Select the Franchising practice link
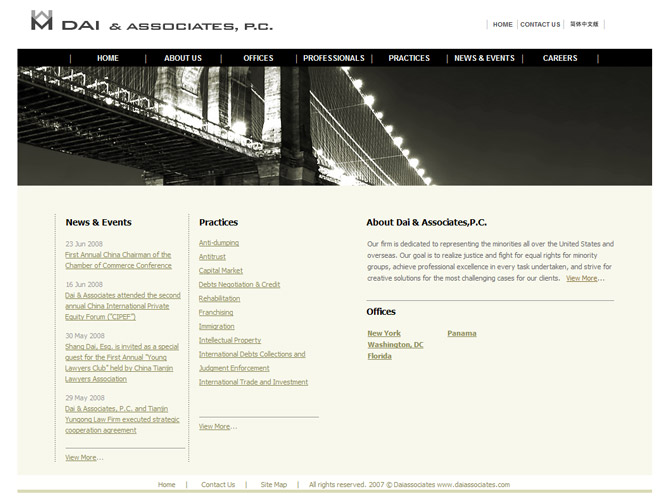 click(x=216, y=312)
